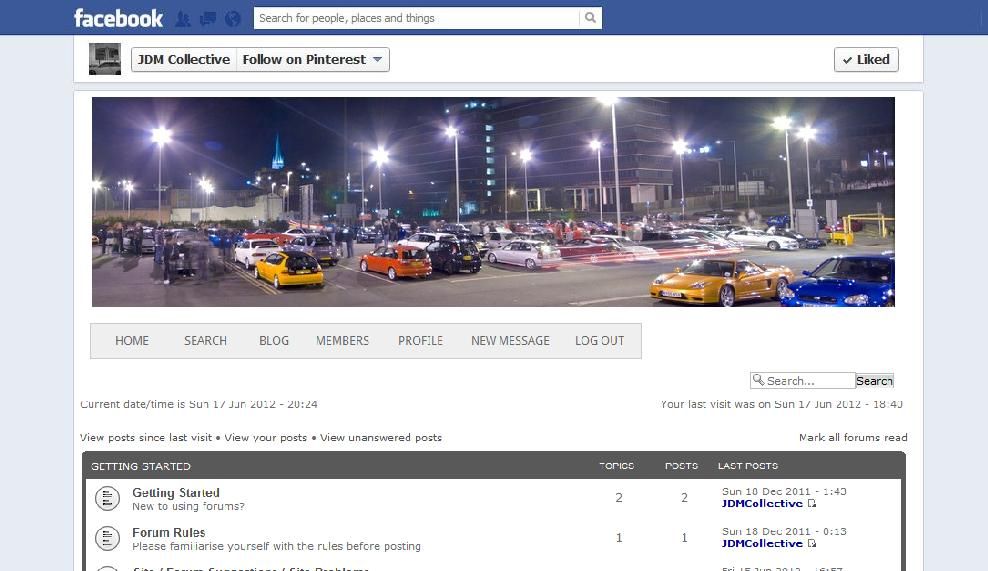The height and width of the screenshot is (571, 988).
Task: Click 'Your last visit was on' text
Action: [781, 404]
